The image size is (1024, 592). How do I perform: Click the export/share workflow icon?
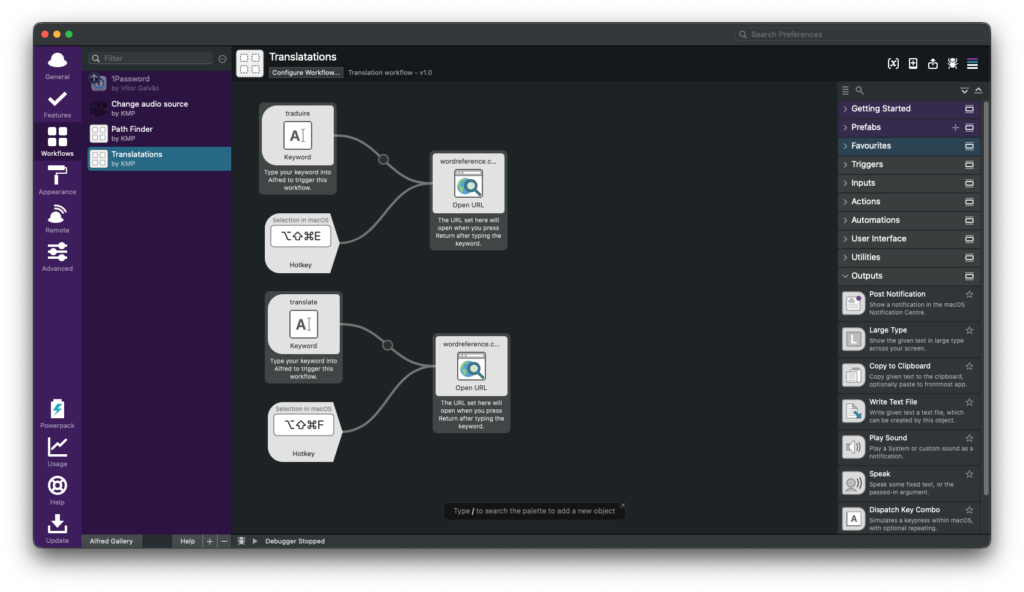[x=933, y=63]
